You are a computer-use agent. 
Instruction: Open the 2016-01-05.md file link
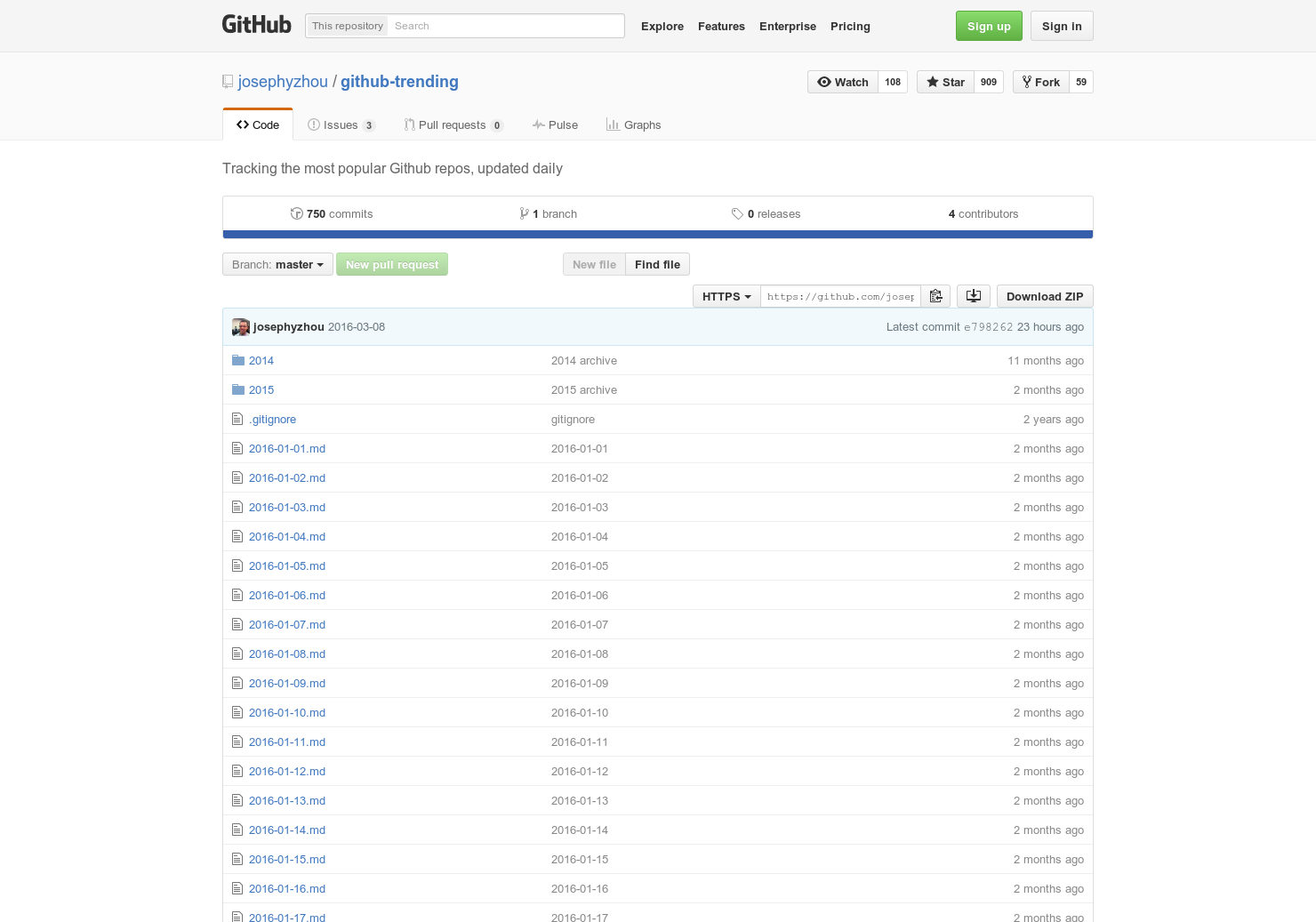[286, 565]
